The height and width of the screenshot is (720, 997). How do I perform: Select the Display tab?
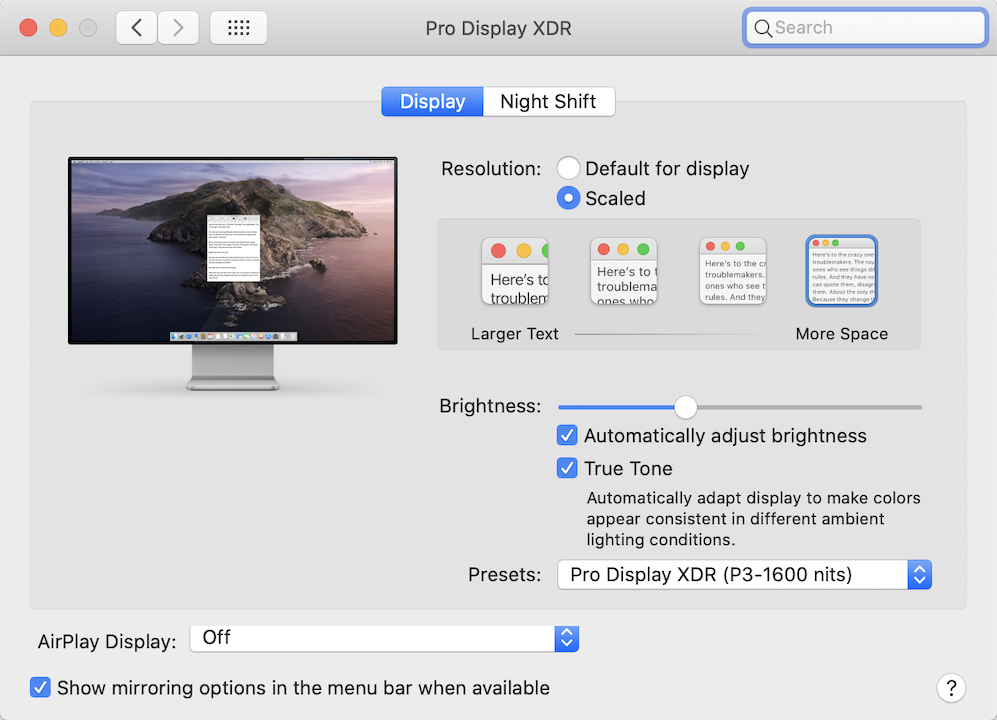(x=431, y=101)
